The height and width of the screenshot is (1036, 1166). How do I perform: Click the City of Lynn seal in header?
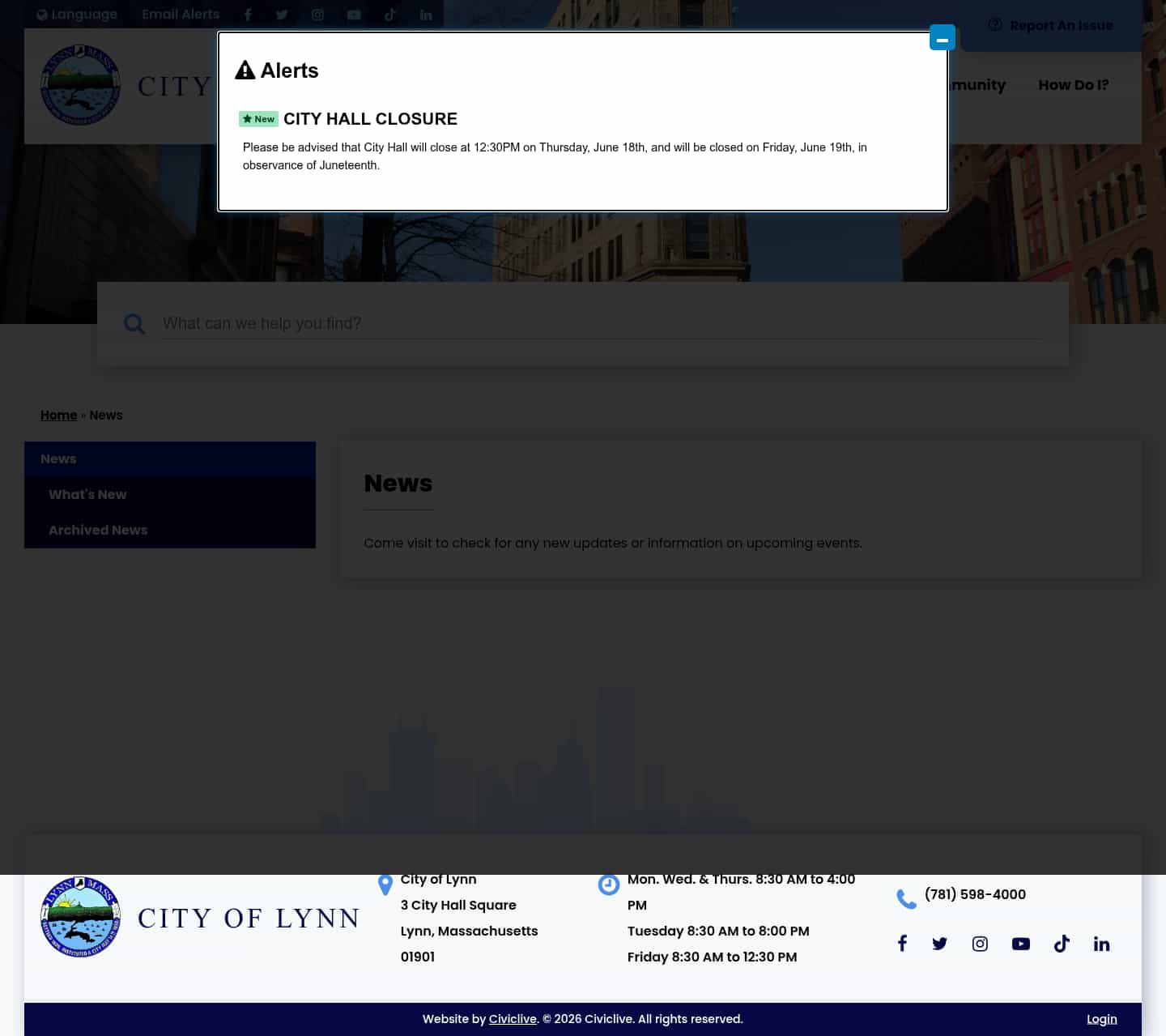[81, 85]
